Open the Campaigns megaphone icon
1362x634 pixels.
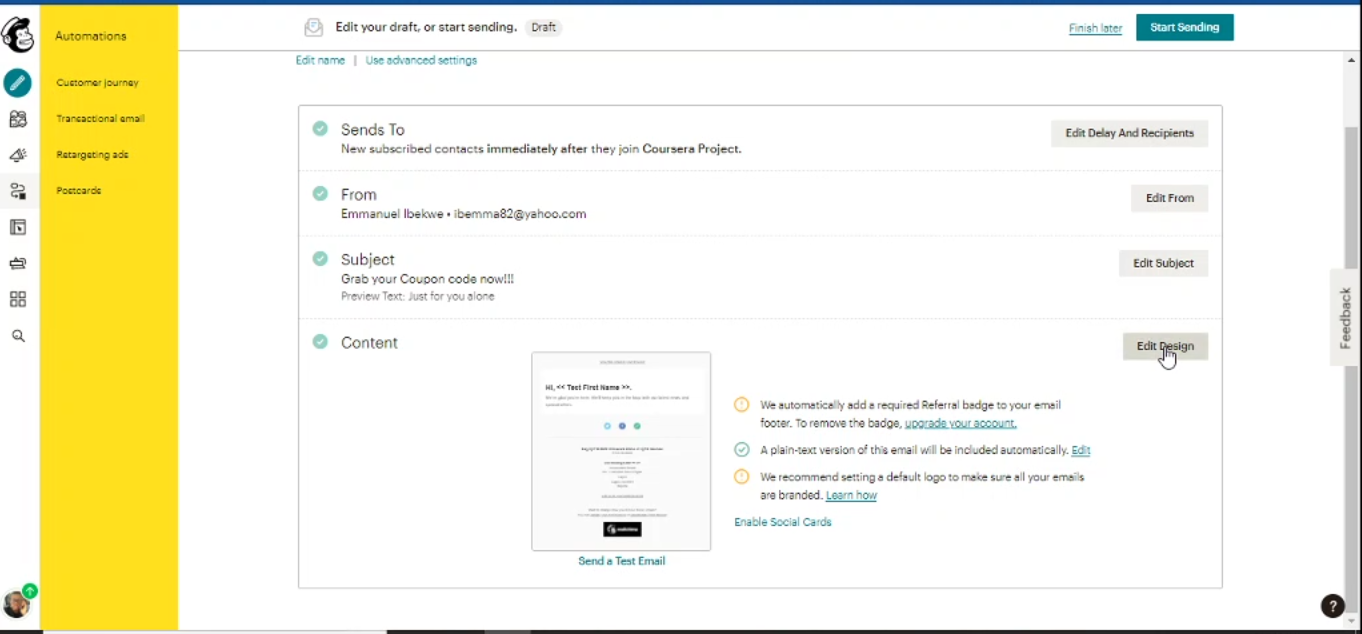coord(18,155)
